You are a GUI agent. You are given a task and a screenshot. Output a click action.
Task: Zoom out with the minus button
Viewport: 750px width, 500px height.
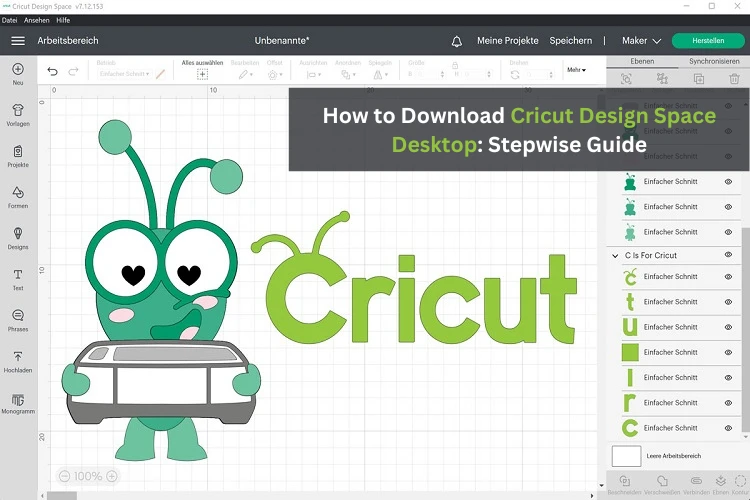pos(65,476)
